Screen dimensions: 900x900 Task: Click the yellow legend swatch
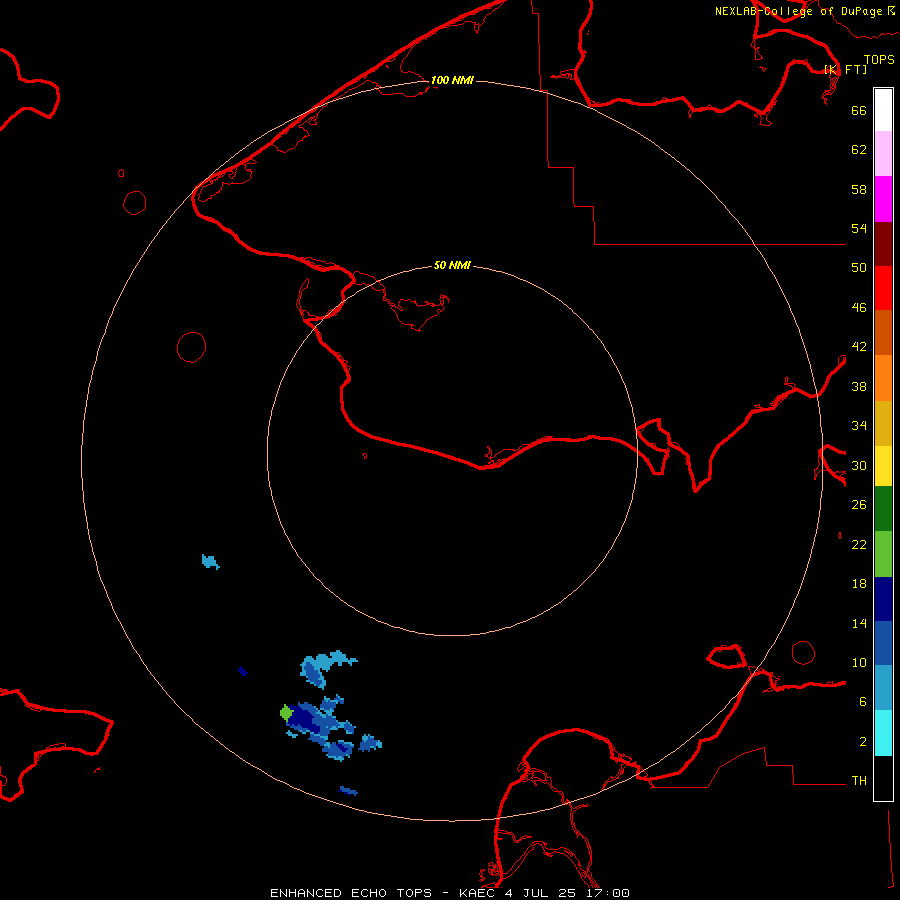pos(883,465)
